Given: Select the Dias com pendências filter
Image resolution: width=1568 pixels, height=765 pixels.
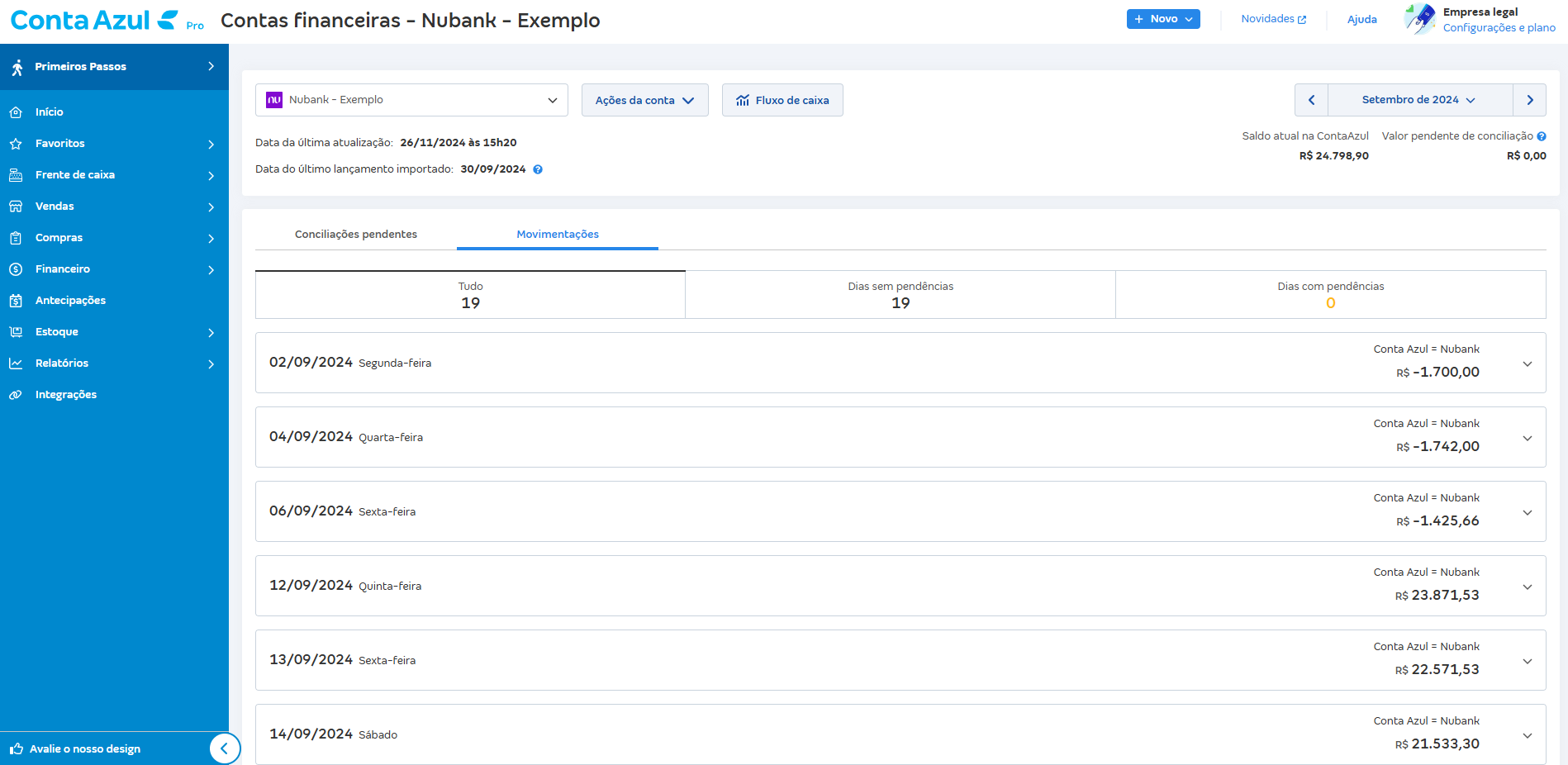Looking at the screenshot, I should [1330, 295].
